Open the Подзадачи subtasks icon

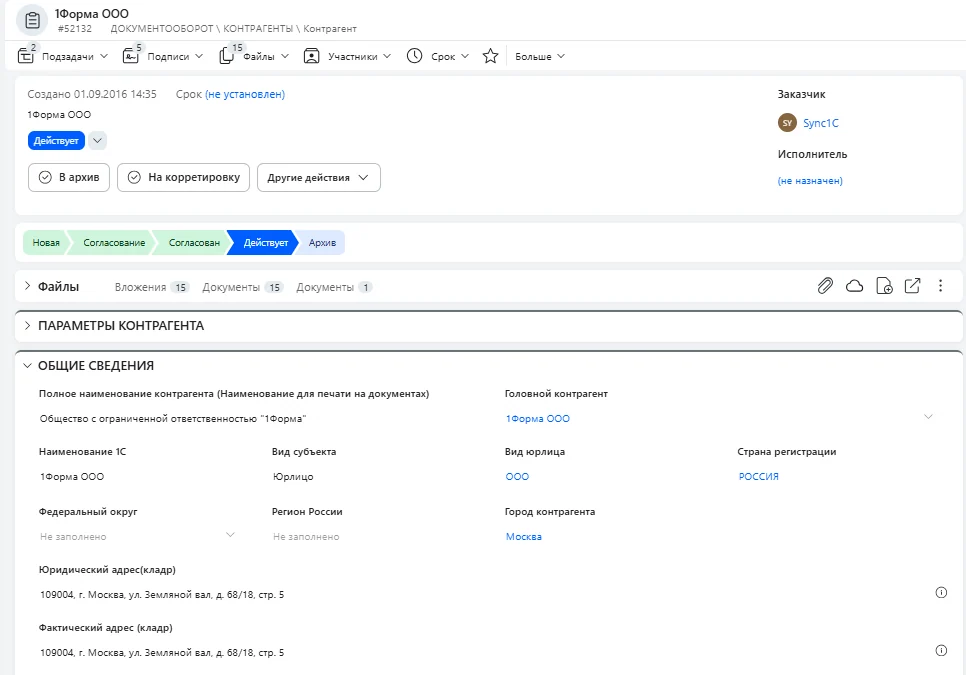click(26, 55)
